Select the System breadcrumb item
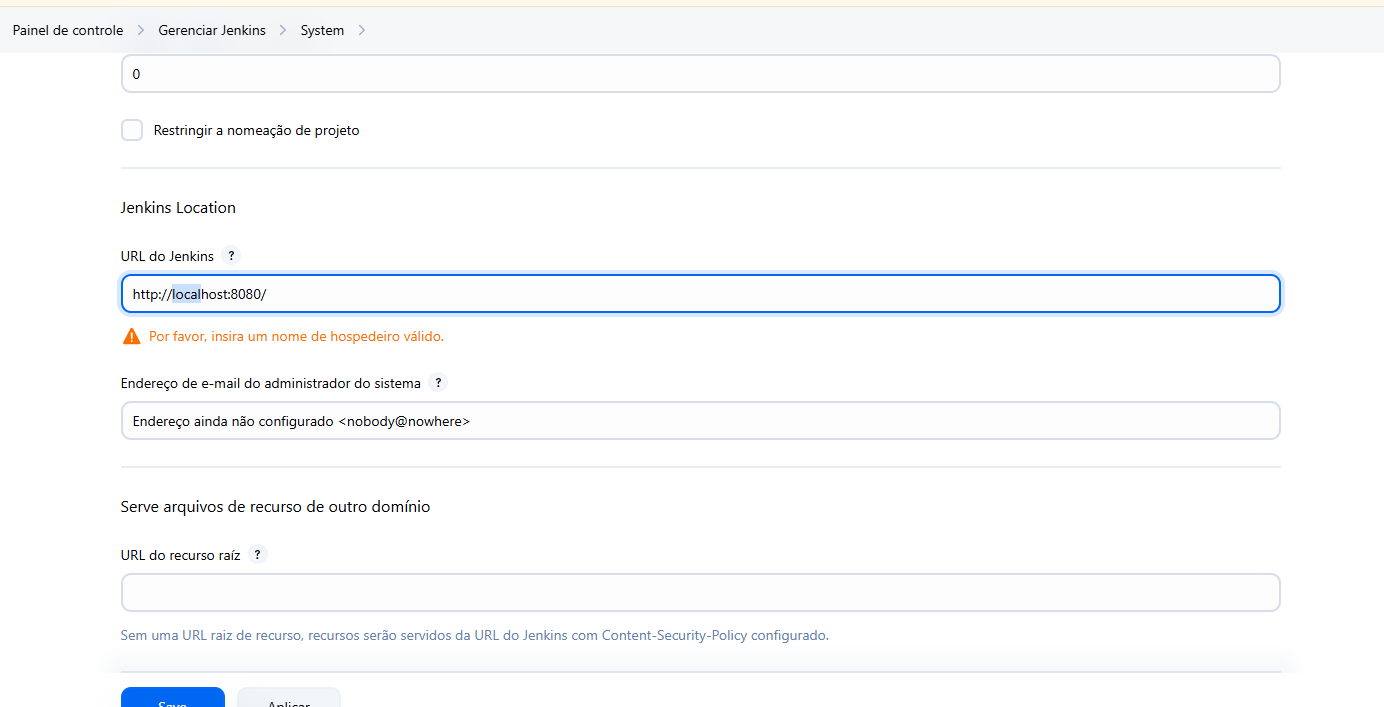The width and height of the screenshot is (1384, 707). coord(322,30)
